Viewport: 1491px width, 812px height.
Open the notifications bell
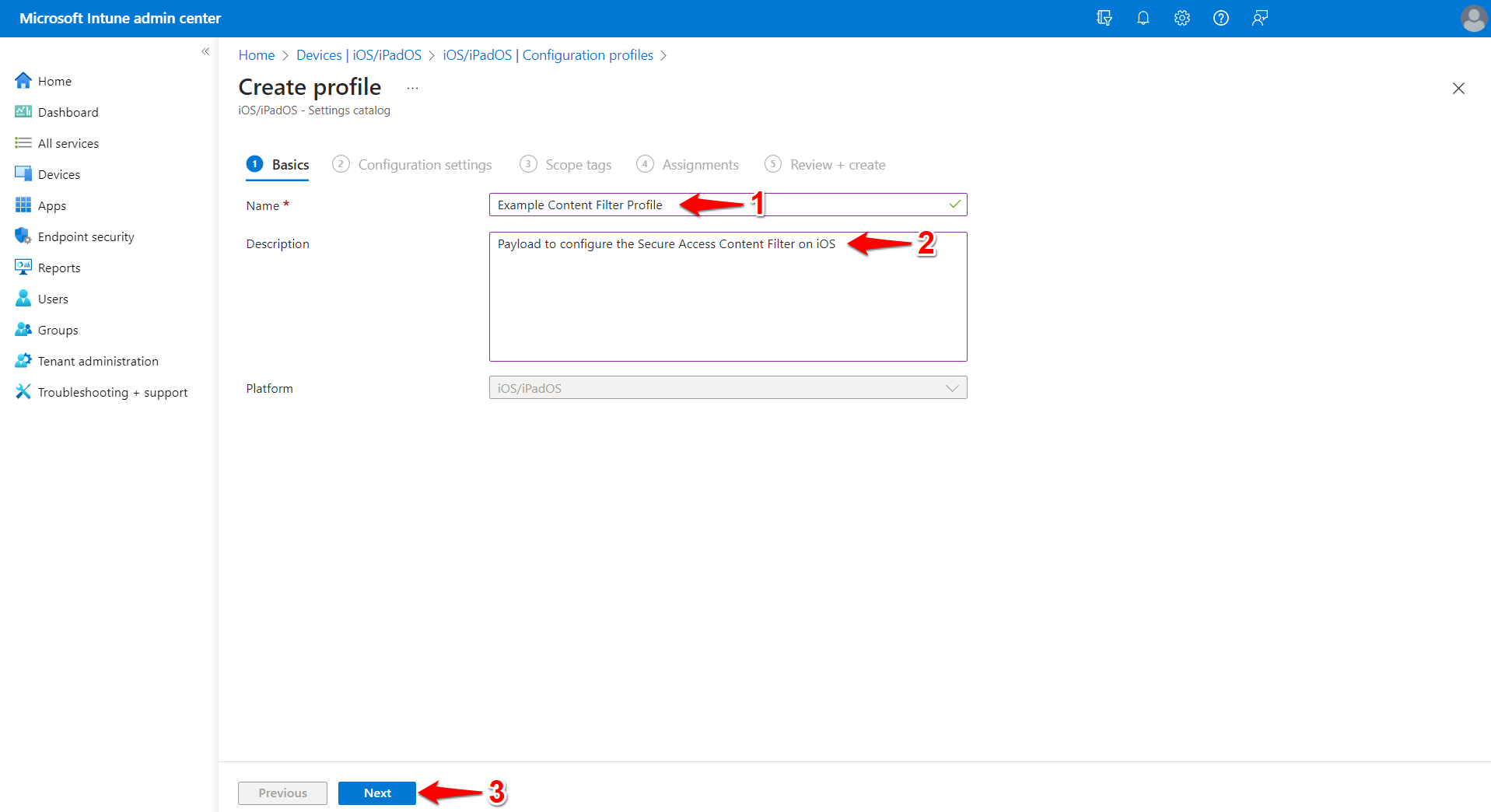[1143, 18]
